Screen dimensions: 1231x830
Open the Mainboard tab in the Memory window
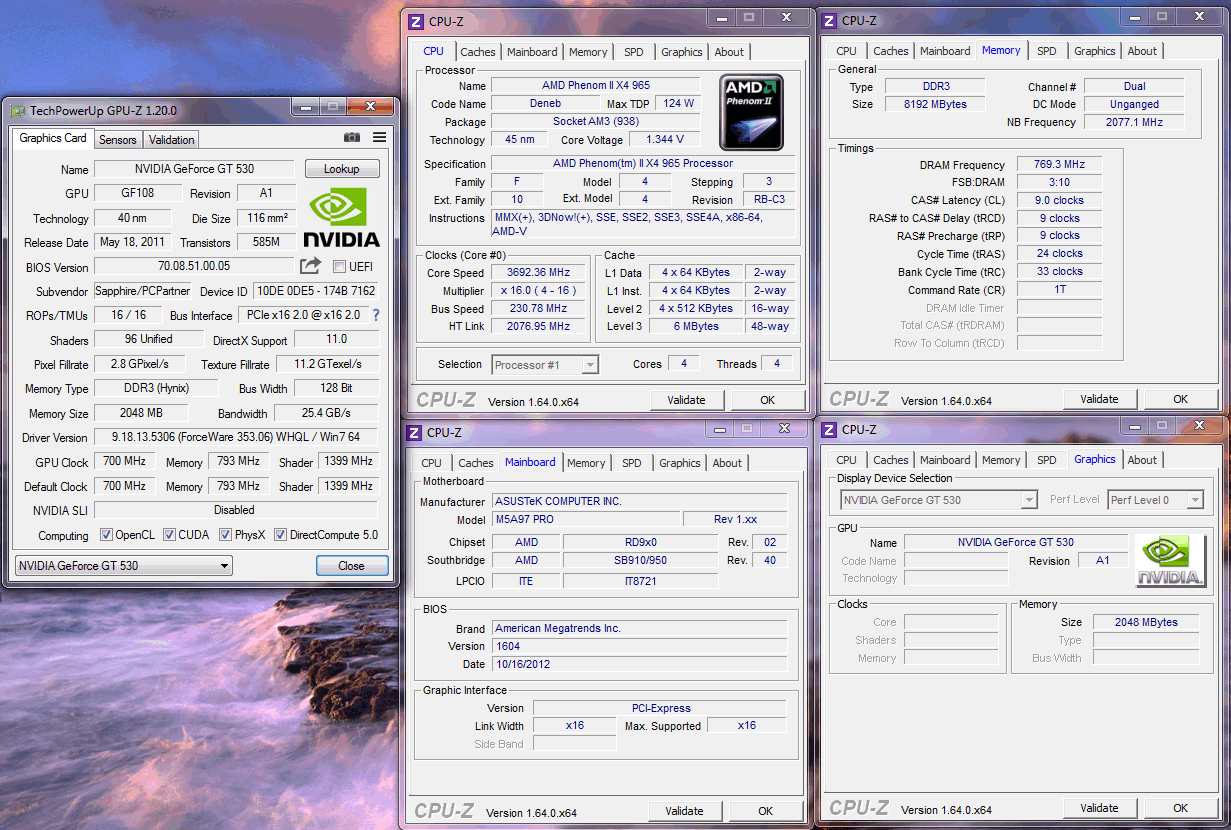(945, 51)
